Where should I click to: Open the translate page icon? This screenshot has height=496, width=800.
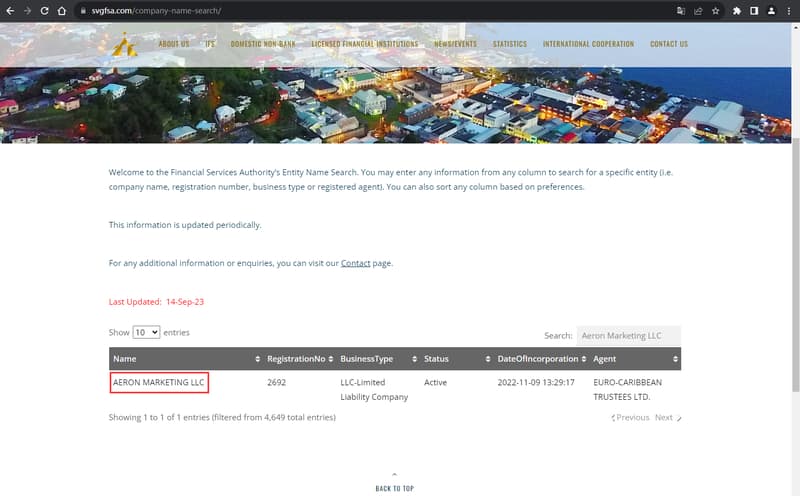coord(681,11)
